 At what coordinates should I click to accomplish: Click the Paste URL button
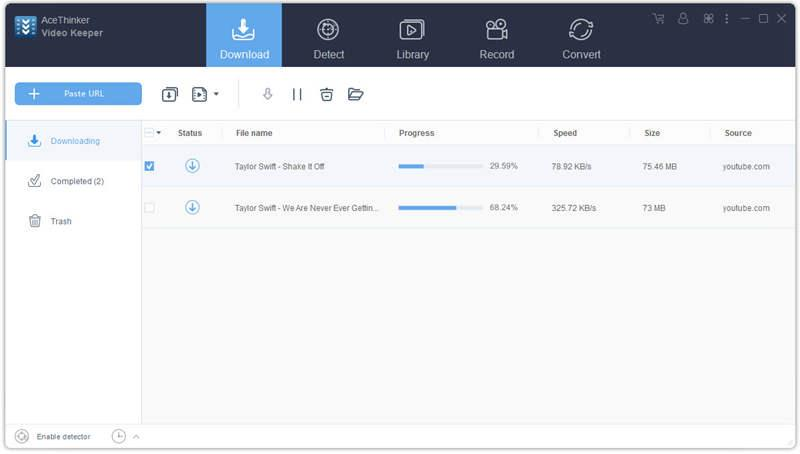click(78, 94)
